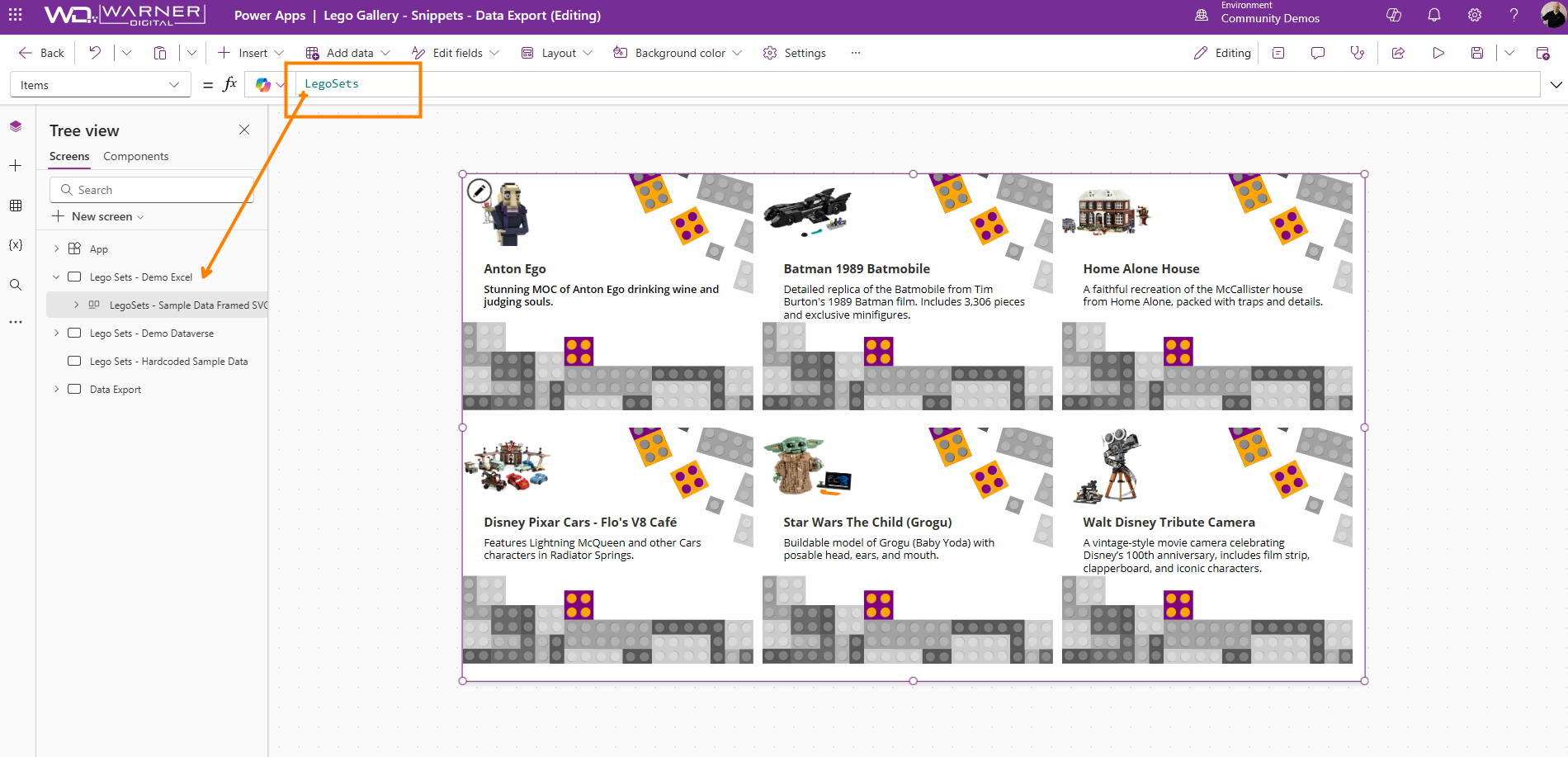Open the Edit fields menu
Viewport: 1568px width, 757px height.
456,53
